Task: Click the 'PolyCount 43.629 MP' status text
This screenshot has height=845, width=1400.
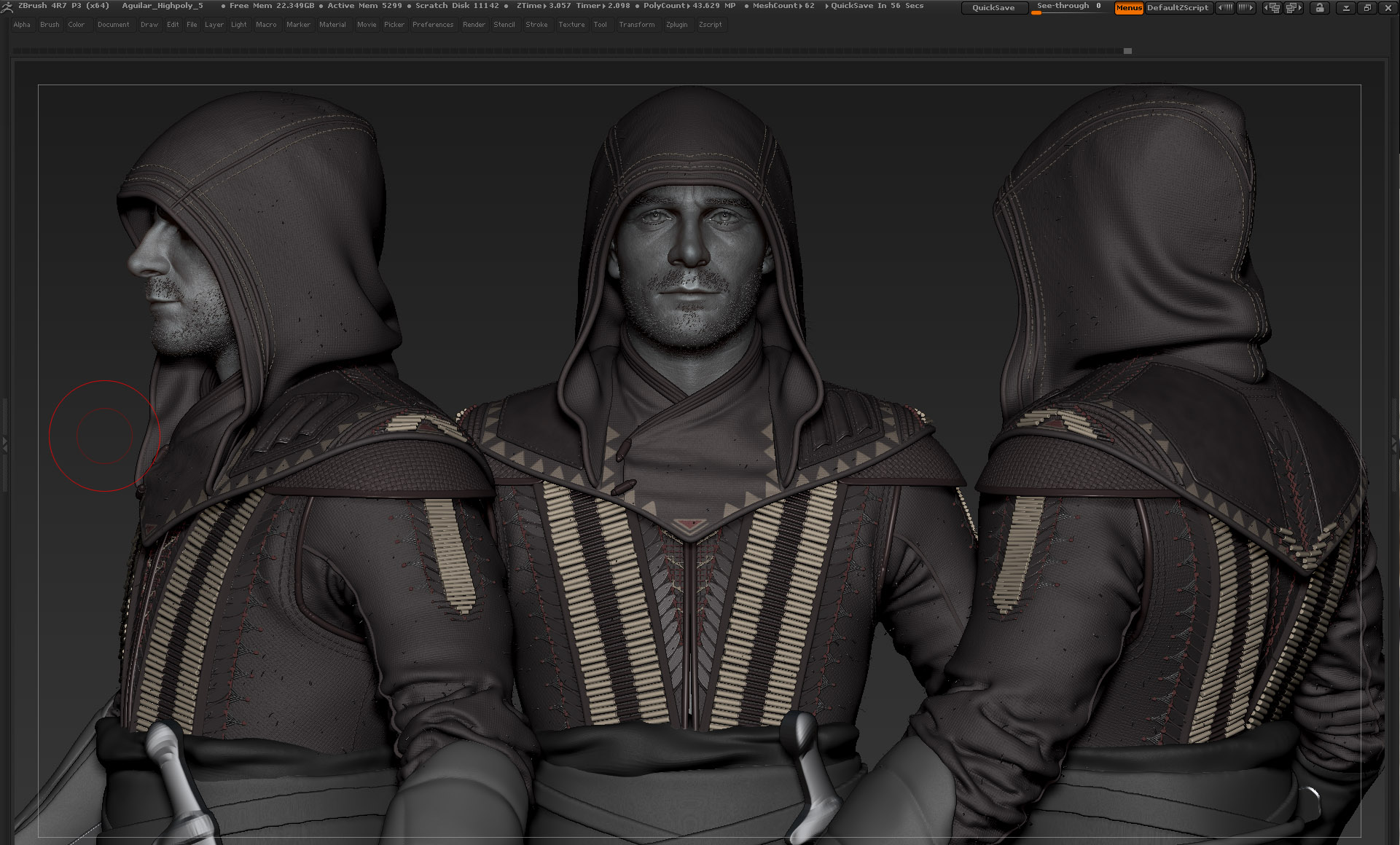Action: pyautogui.click(x=689, y=6)
